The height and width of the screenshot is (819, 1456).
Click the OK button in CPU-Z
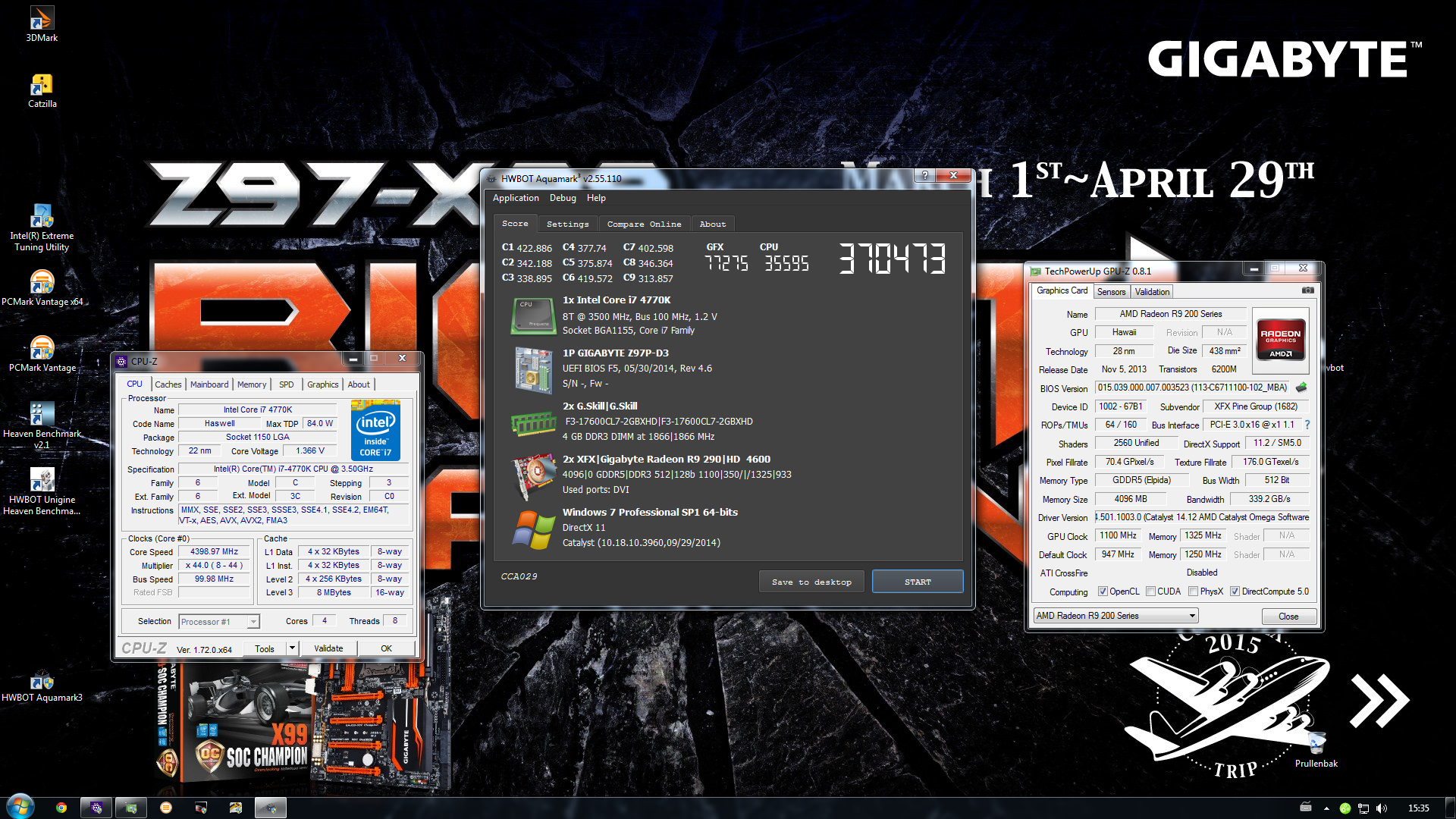pyautogui.click(x=387, y=648)
